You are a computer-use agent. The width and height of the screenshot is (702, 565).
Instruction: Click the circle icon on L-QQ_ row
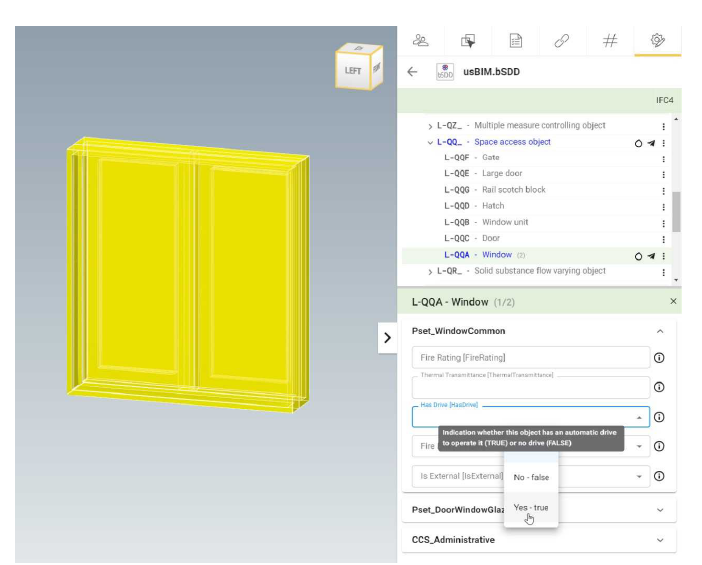[638, 143]
